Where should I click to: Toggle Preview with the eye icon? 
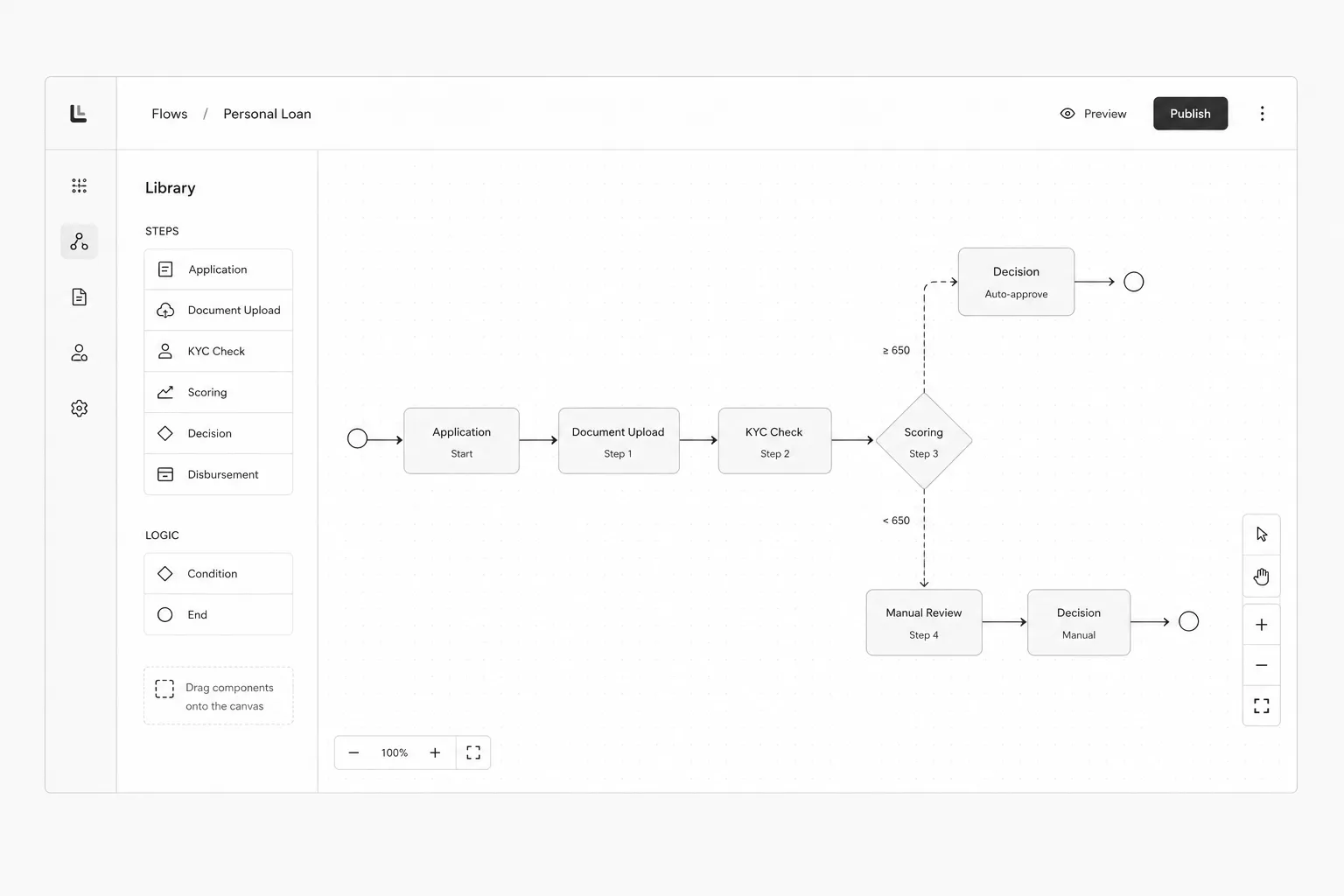(x=1093, y=114)
